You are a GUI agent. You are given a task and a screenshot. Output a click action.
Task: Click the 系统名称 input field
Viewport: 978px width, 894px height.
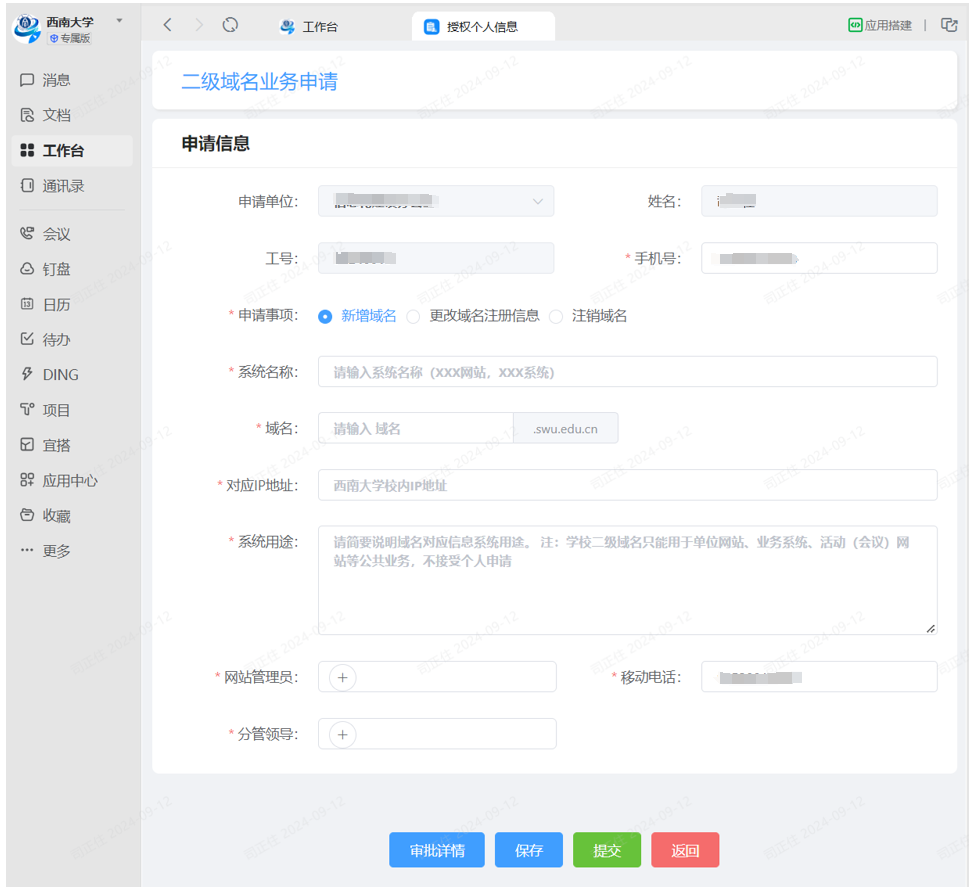(x=627, y=372)
